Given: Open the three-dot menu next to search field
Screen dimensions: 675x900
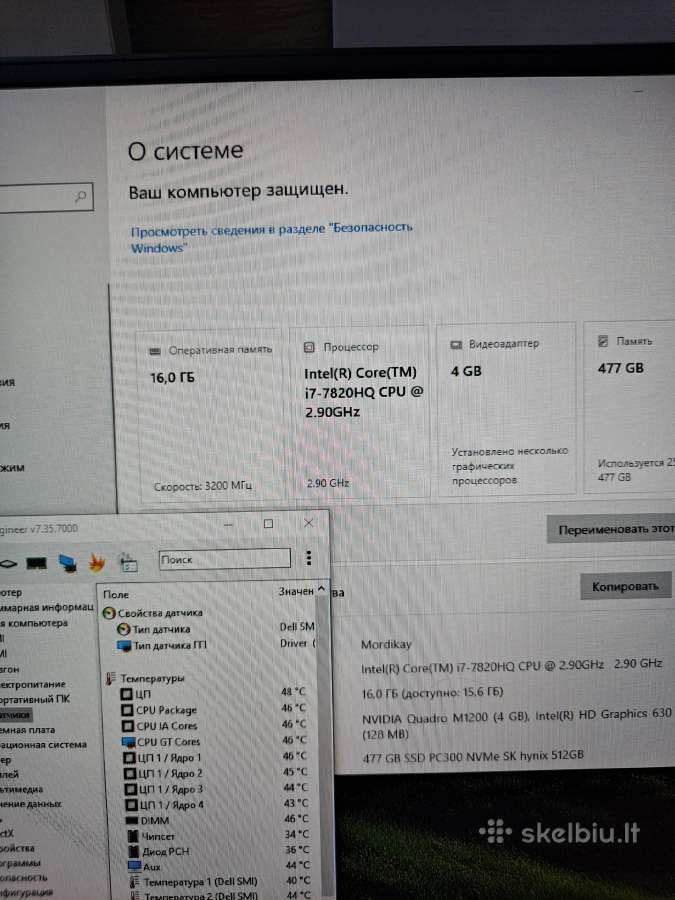Looking at the screenshot, I should point(309,557).
